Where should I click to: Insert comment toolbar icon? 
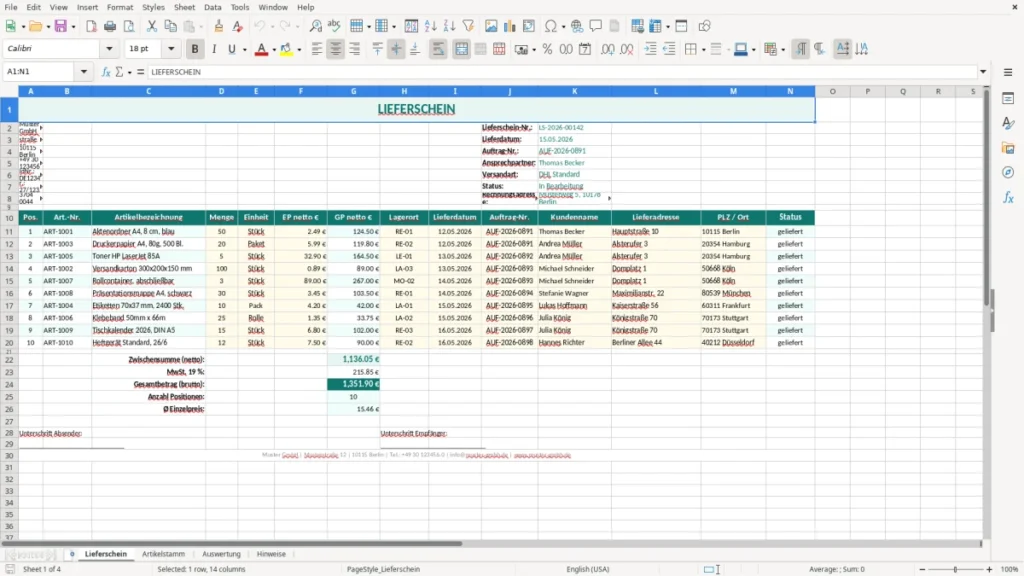596,26
